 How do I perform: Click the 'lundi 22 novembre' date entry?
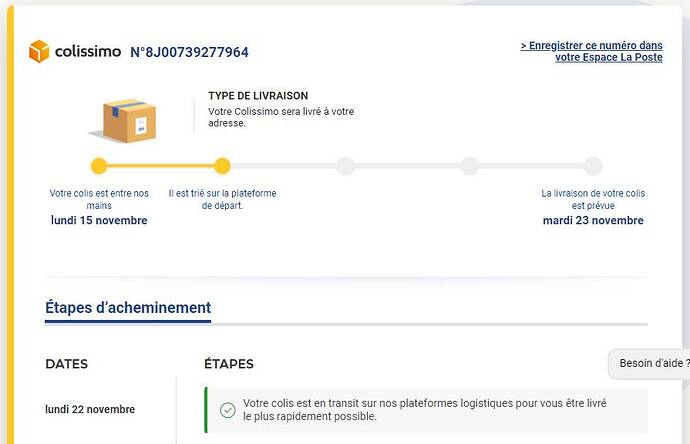pyautogui.click(x=90, y=409)
